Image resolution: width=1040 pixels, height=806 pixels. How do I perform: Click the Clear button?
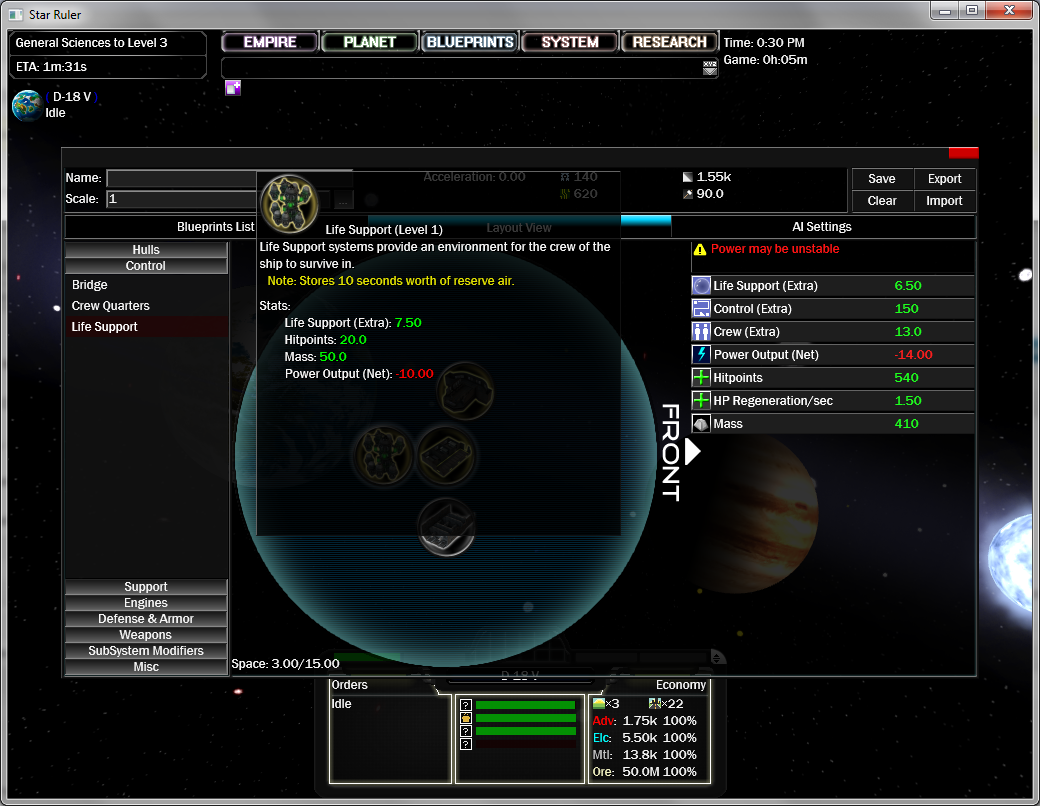(x=881, y=200)
